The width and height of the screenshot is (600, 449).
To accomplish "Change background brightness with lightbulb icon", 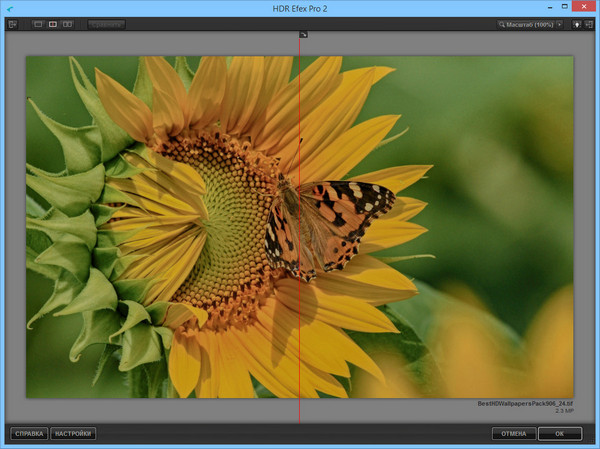I will [x=577, y=24].
